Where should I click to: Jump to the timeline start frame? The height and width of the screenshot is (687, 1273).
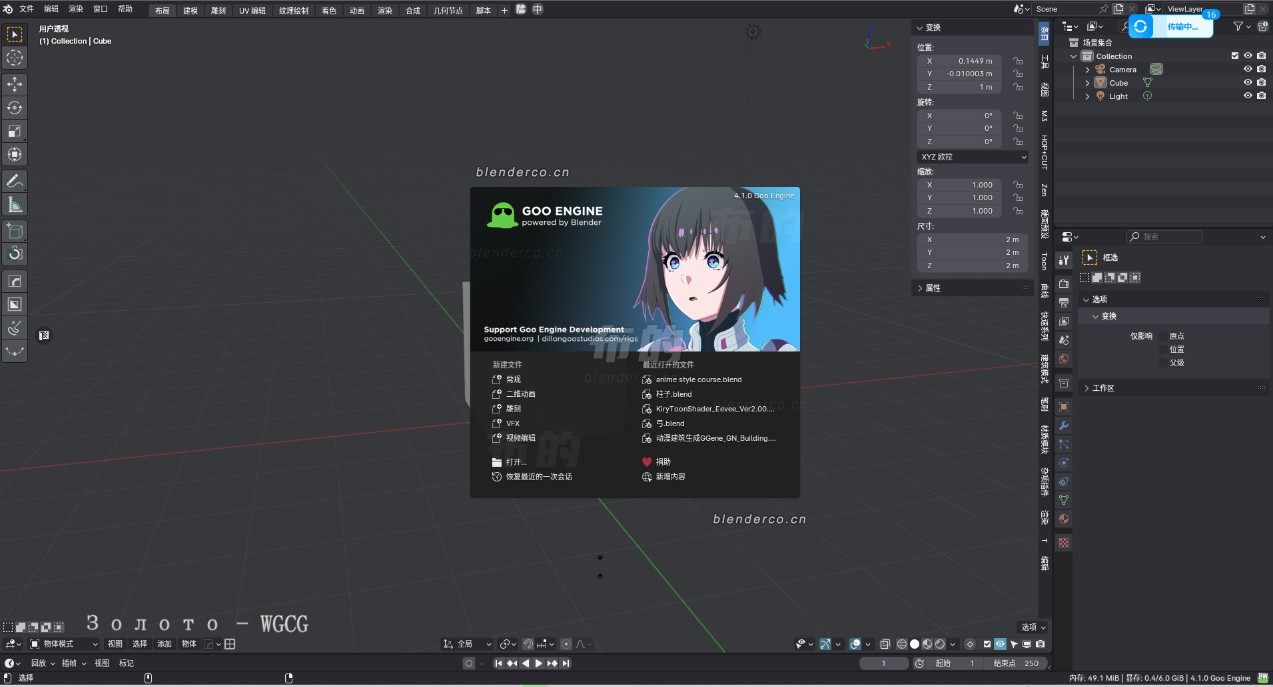point(499,663)
